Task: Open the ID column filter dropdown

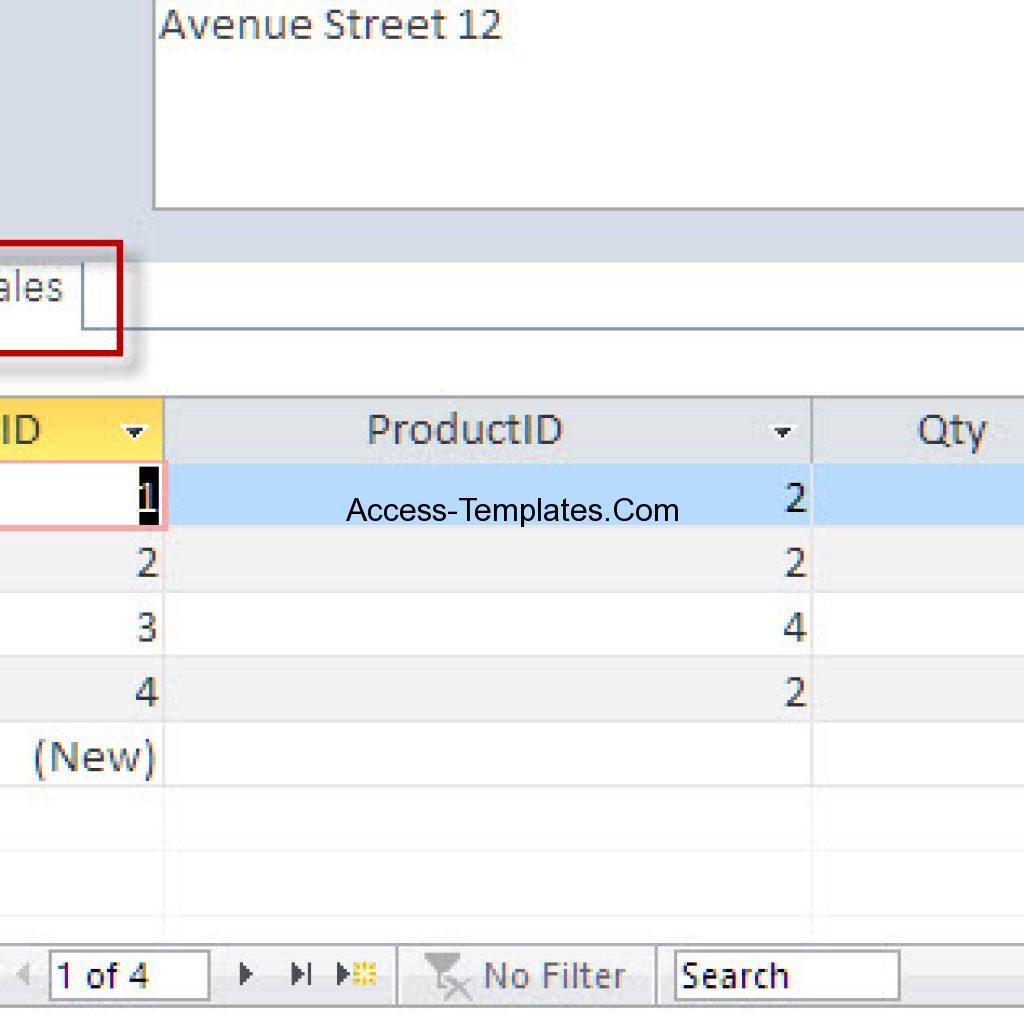Action: 134,430
